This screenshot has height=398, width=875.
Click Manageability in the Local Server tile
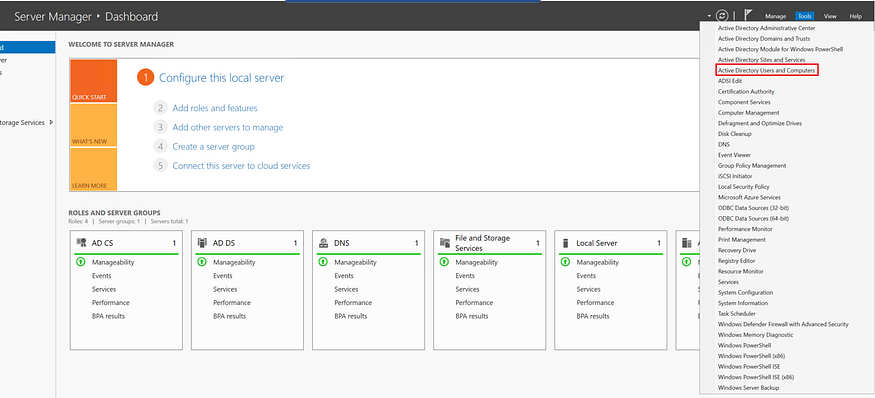coord(598,262)
